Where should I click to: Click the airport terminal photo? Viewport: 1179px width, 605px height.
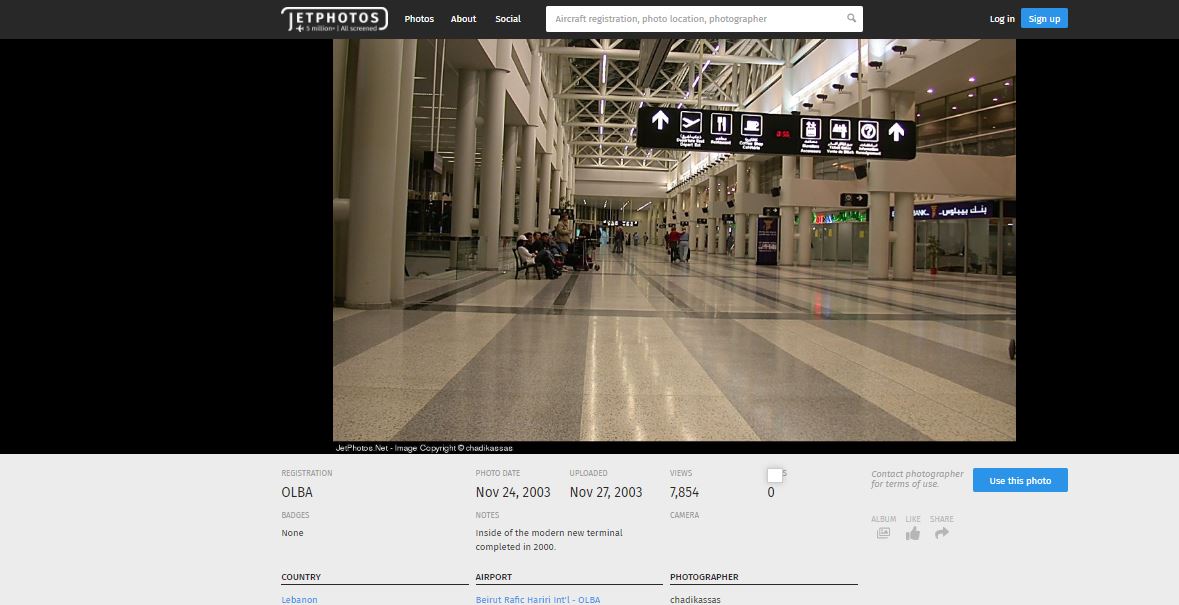[x=674, y=240]
